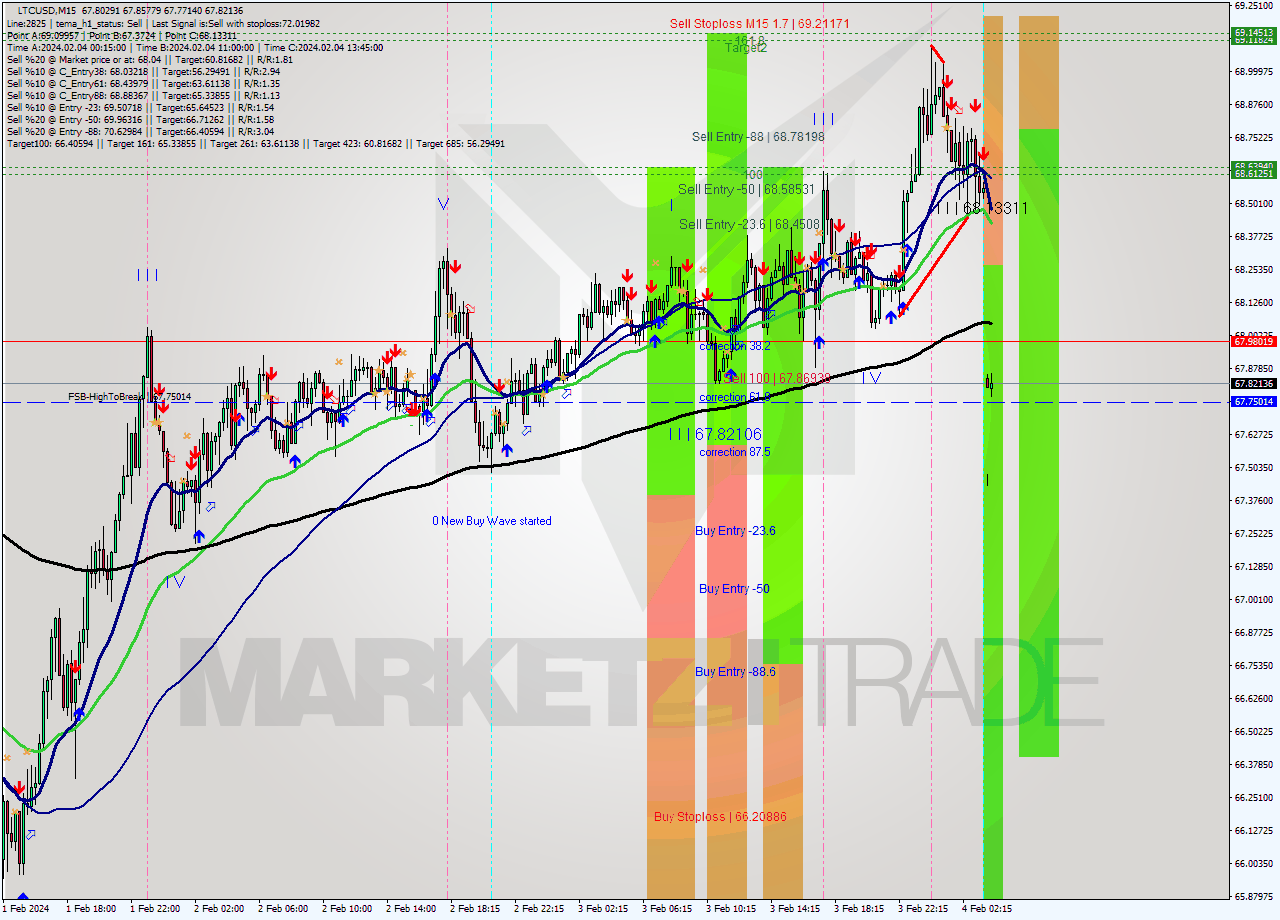
Task: Click 'Sell Entry -88 | 68.78198' label
Action: (758, 136)
